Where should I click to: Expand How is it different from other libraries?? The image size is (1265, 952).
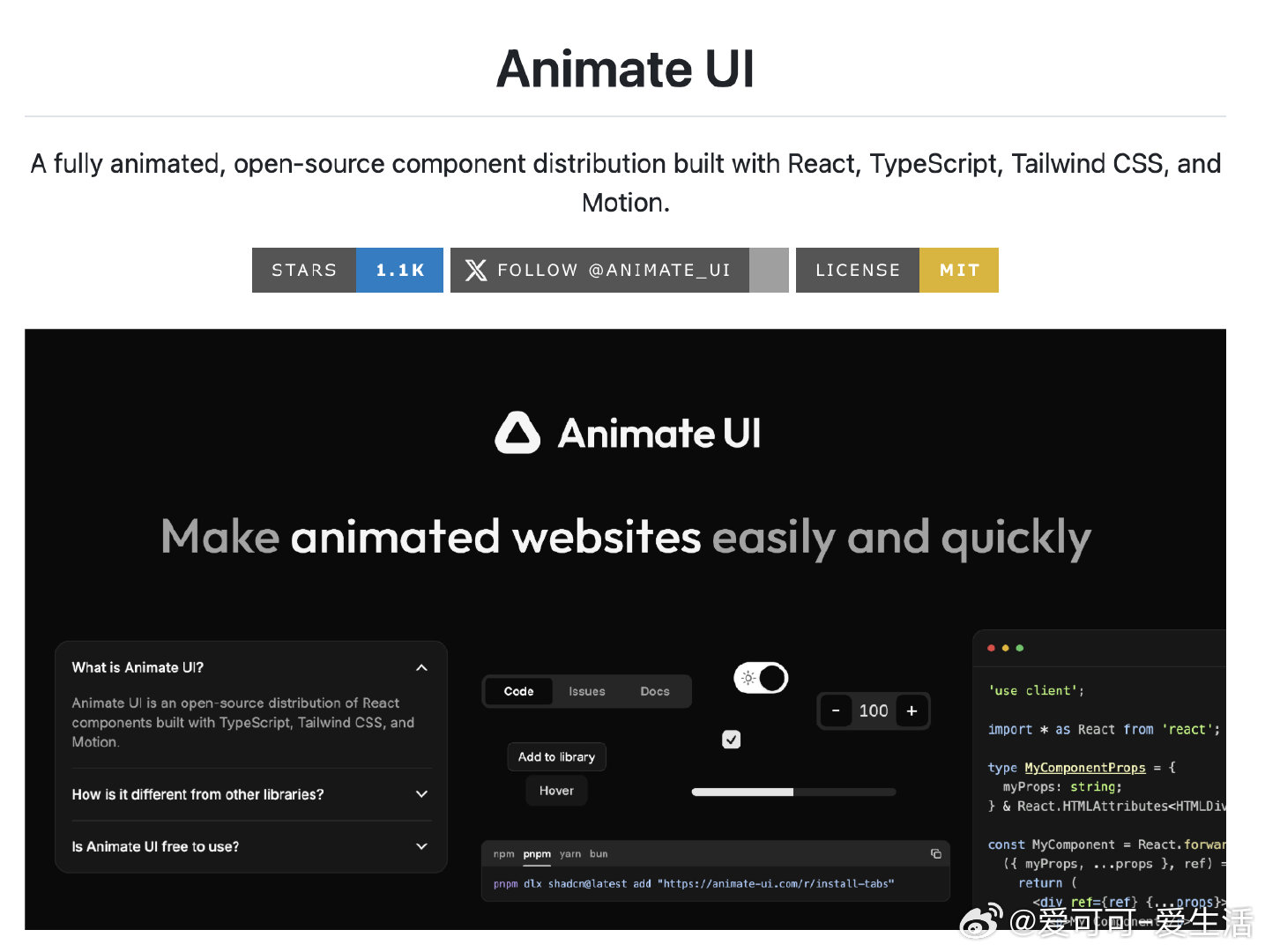251,794
